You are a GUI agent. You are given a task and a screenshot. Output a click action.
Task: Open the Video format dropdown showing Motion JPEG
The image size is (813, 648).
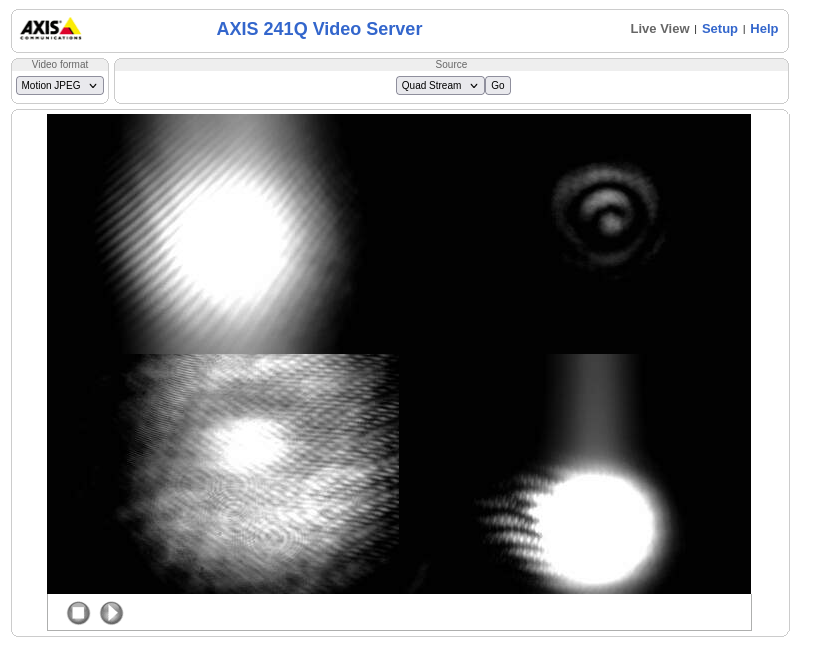coord(59,86)
